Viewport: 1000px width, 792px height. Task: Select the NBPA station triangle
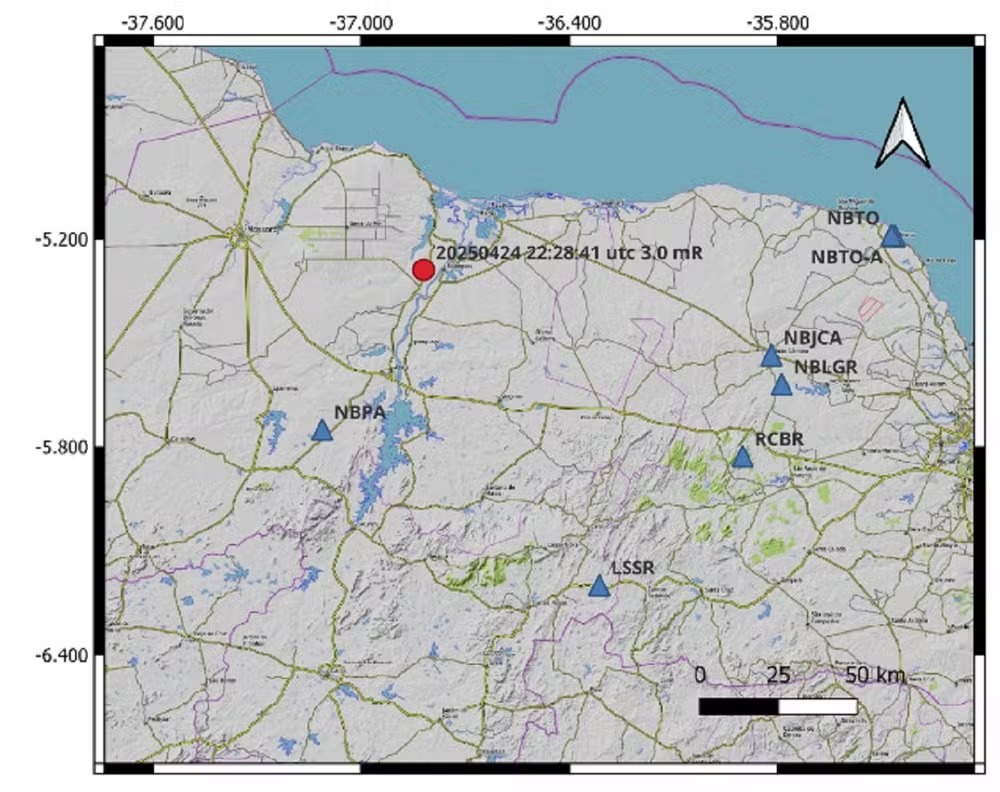click(x=323, y=431)
